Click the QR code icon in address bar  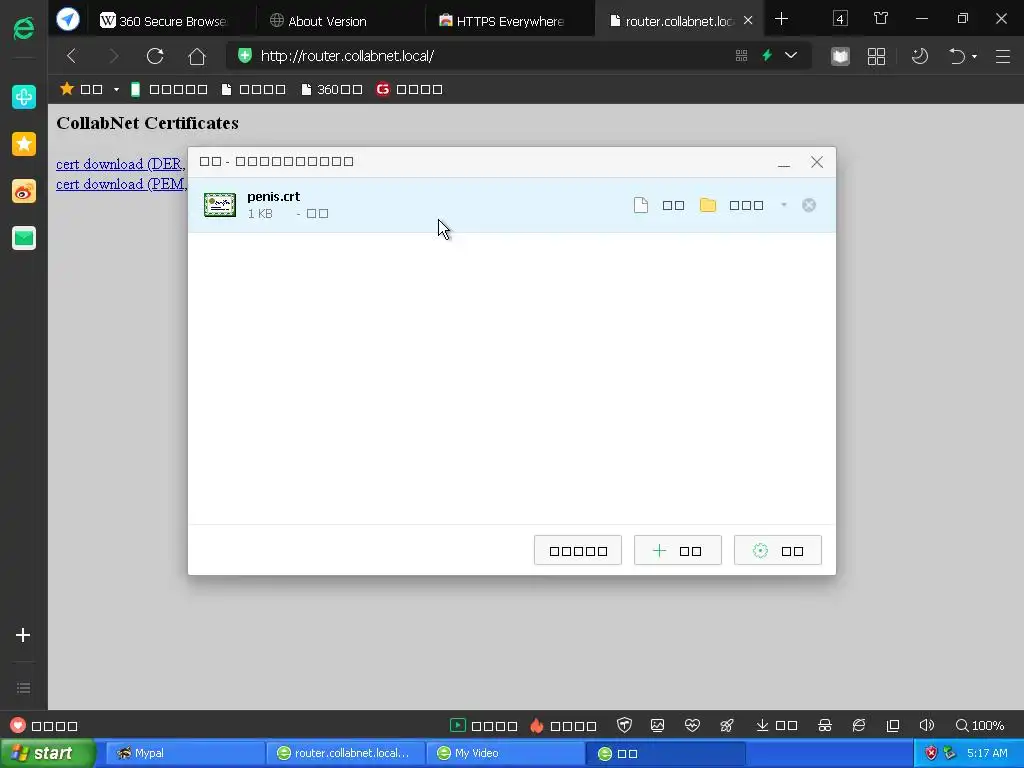[x=741, y=56]
